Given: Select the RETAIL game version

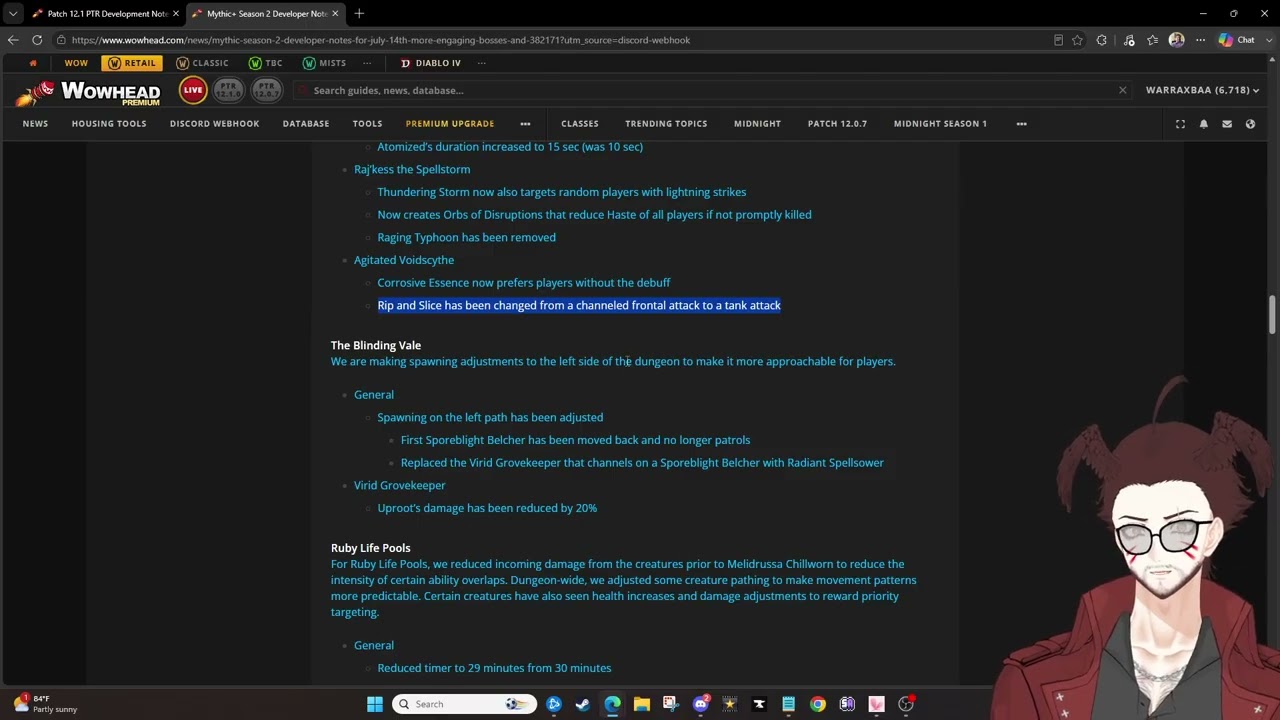Looking at the screenshot, I should click(x=132, y=63).
